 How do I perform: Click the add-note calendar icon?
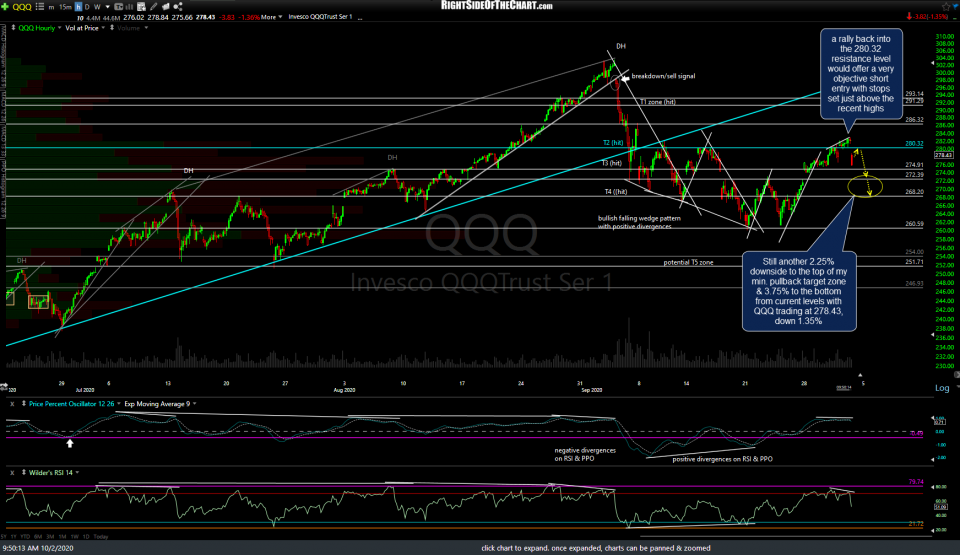[141, 7]
